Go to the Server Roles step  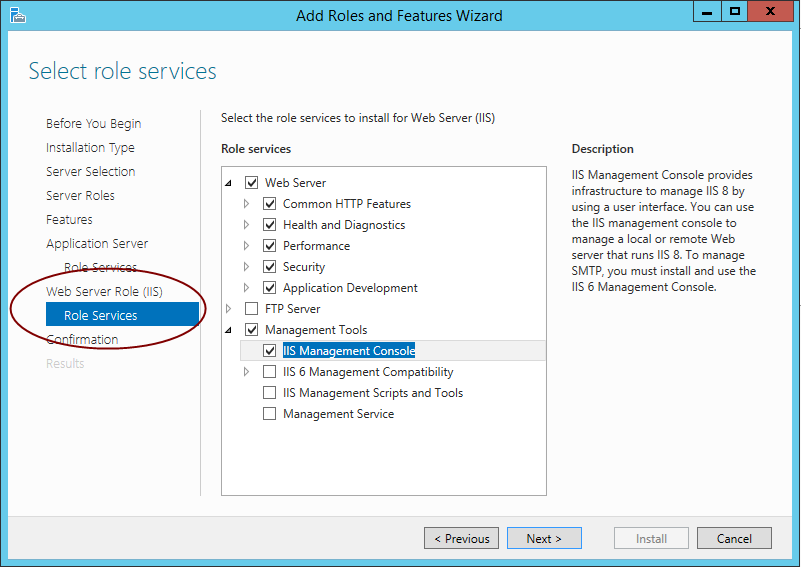click(x=80, y=196)
